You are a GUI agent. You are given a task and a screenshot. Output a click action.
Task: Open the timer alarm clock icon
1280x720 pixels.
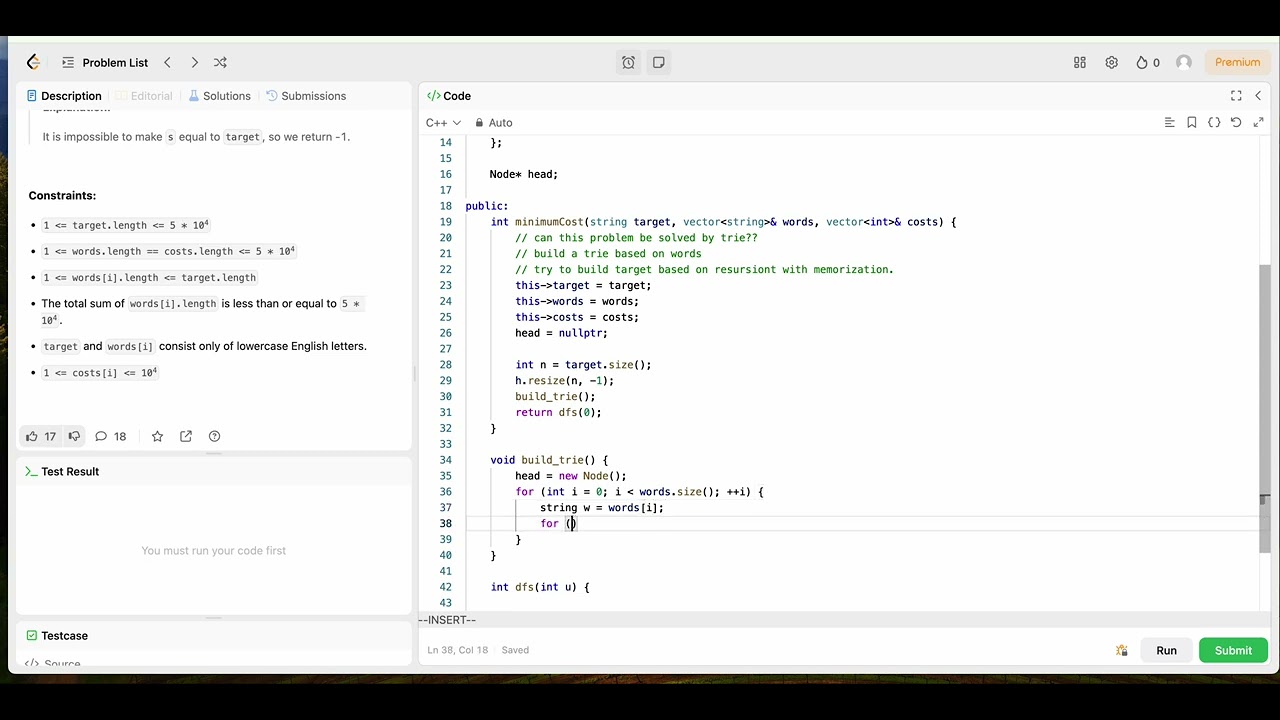(628, 62)
